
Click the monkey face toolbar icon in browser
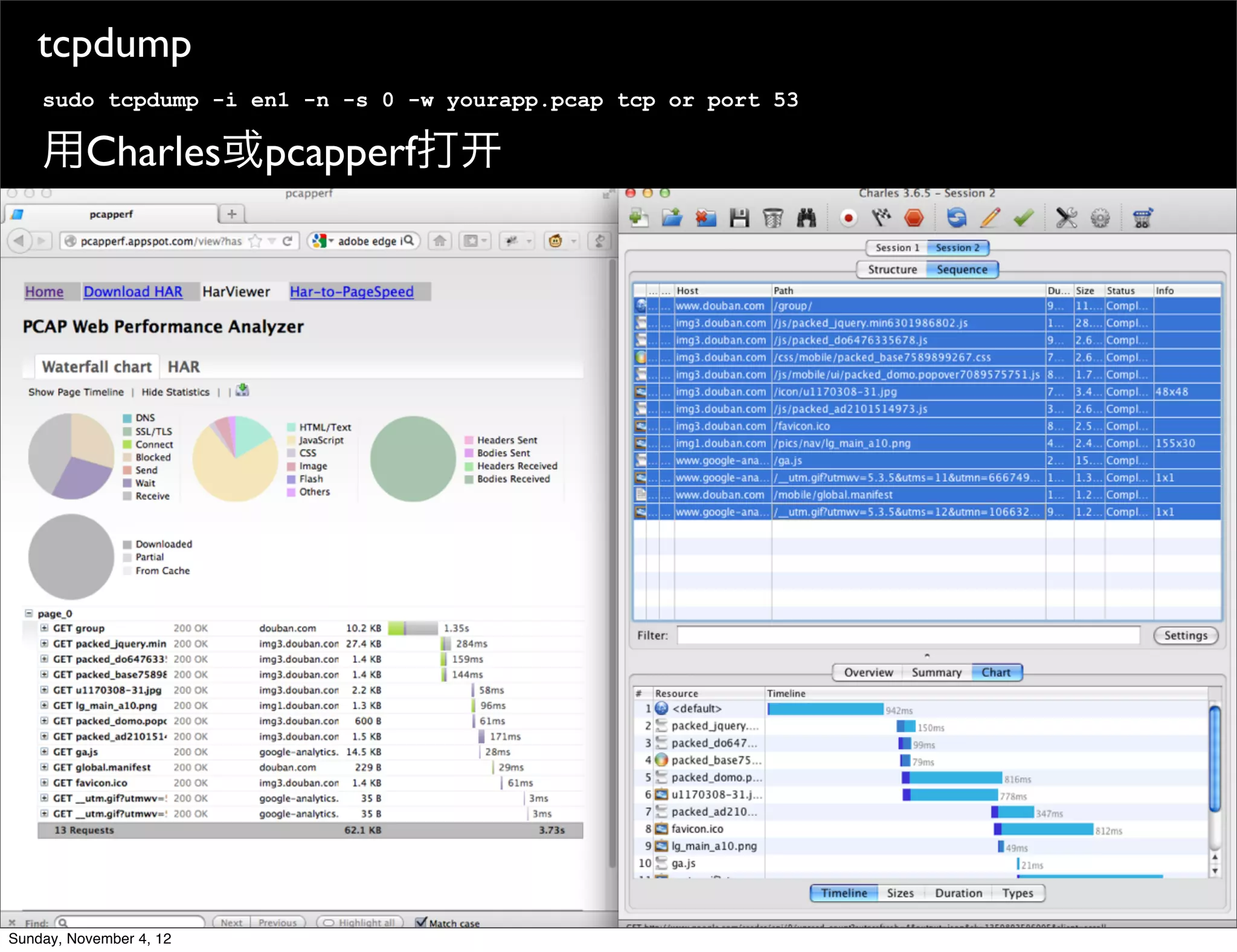pyautogui.click(x=555, y=241)
